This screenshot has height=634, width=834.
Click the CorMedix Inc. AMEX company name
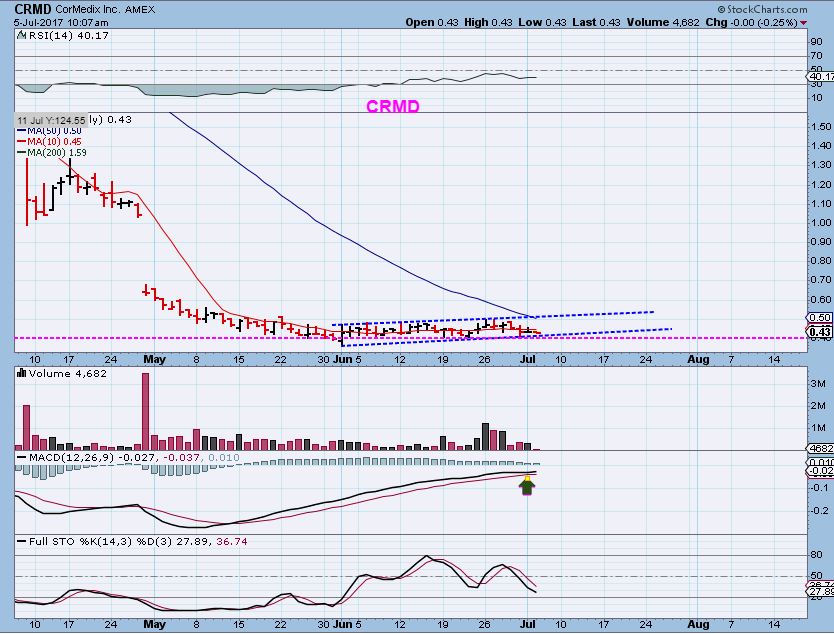105,10
